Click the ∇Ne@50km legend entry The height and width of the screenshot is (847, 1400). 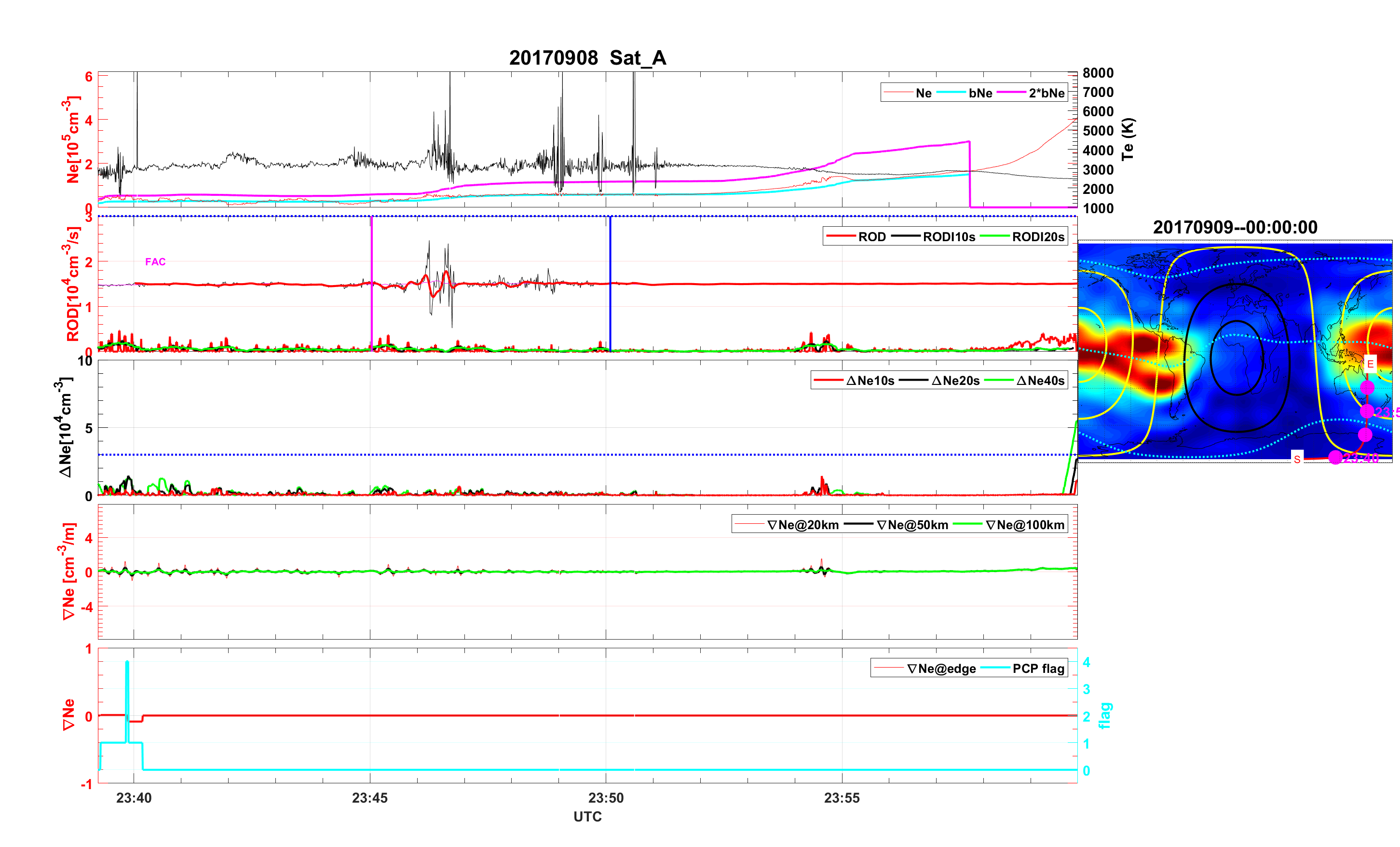[x=912, y=525]
